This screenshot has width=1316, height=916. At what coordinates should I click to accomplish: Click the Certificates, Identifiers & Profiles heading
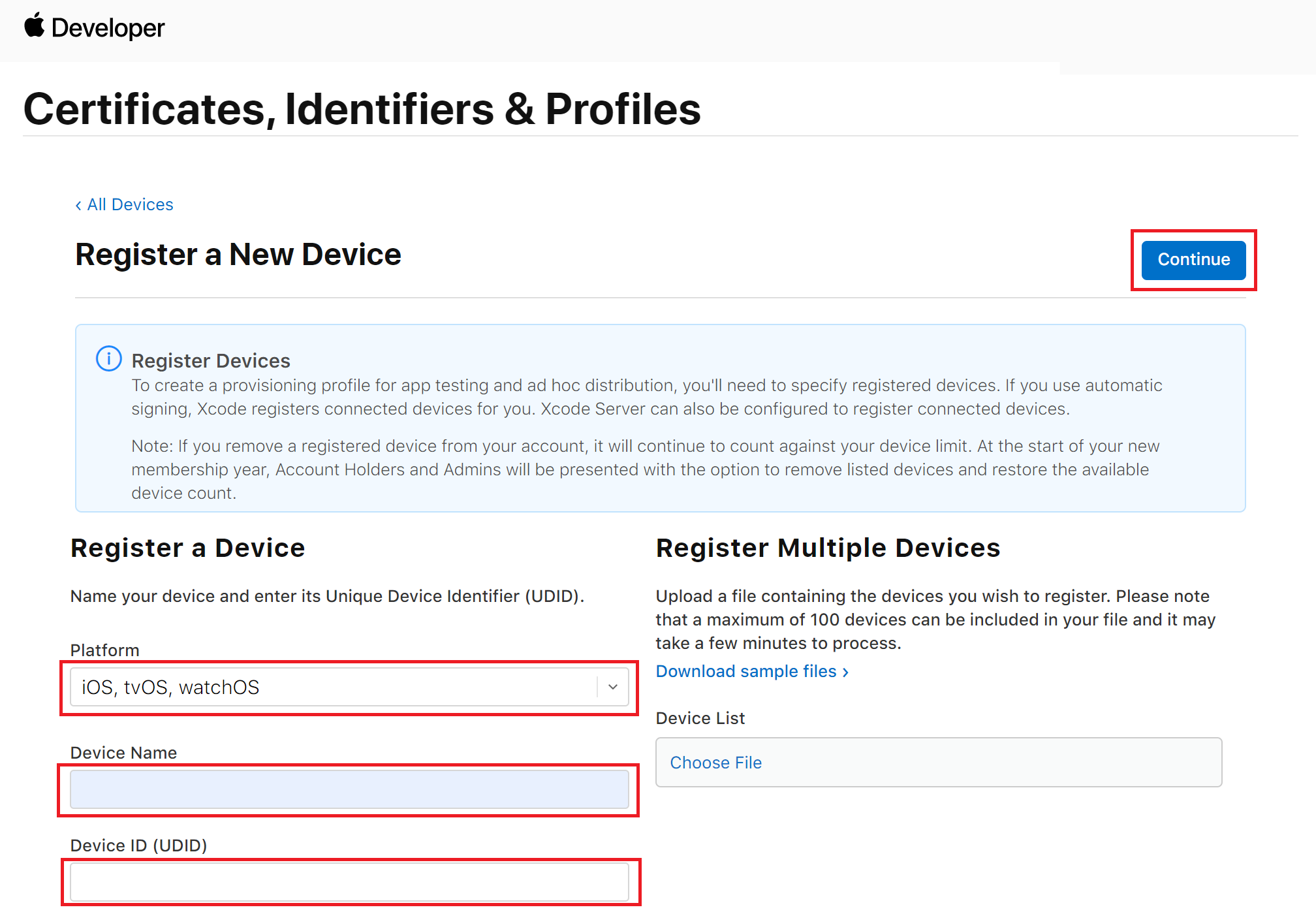click(x=362, y=108)
